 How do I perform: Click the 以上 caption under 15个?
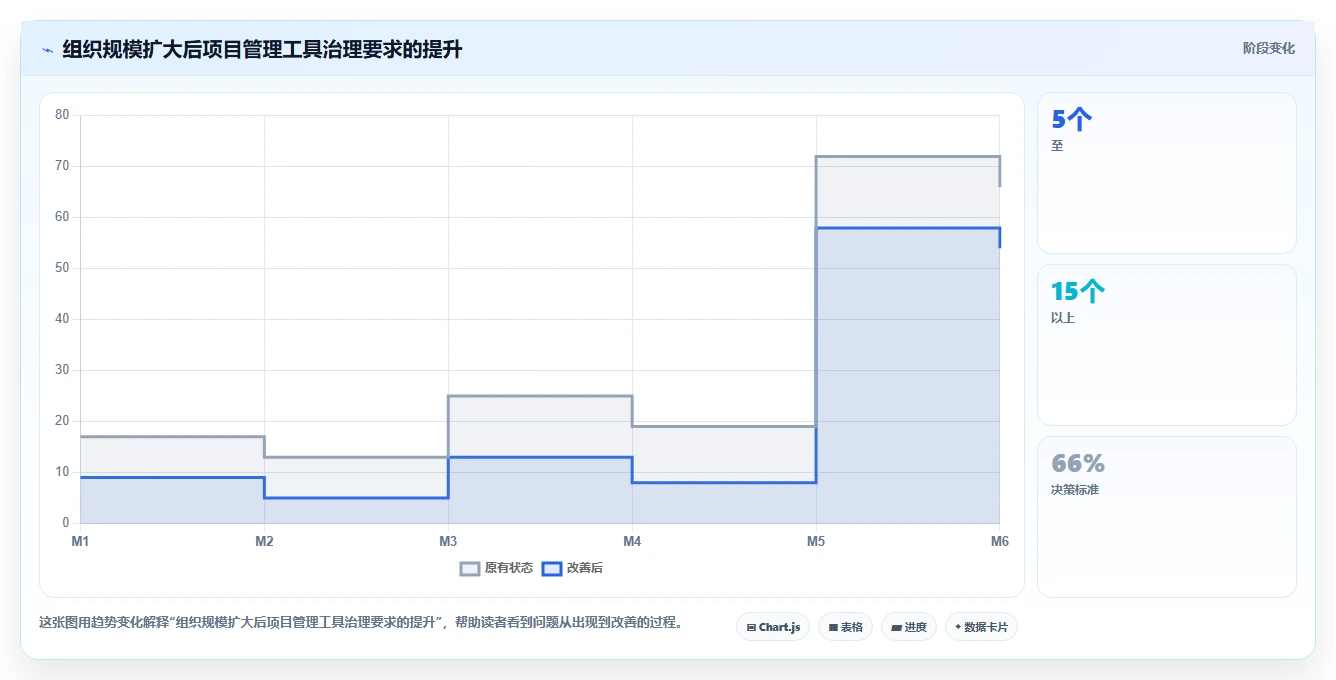coord(1063,318)
